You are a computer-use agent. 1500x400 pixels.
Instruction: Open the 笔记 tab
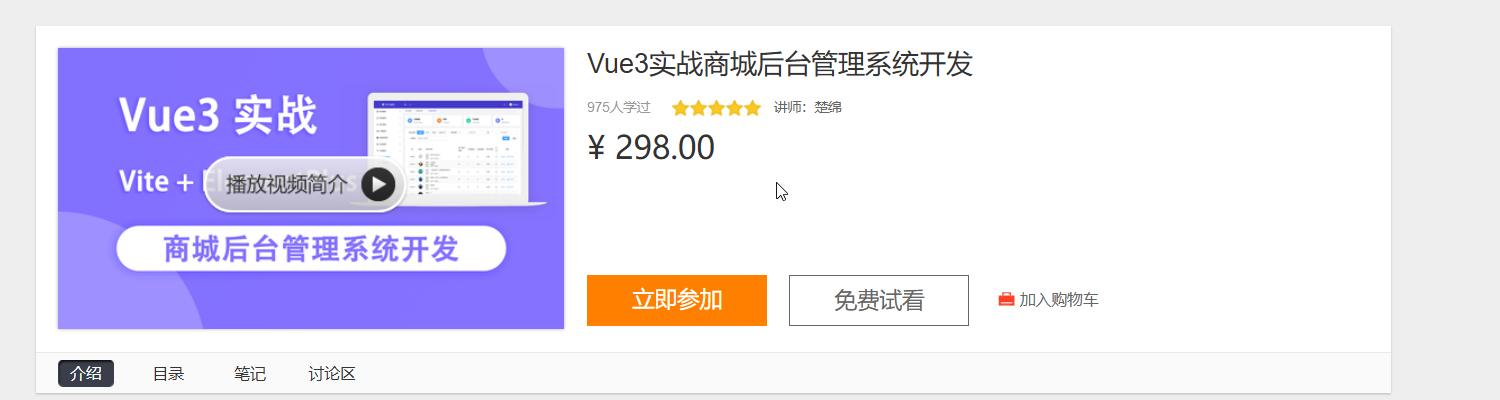tap(250, 374)
